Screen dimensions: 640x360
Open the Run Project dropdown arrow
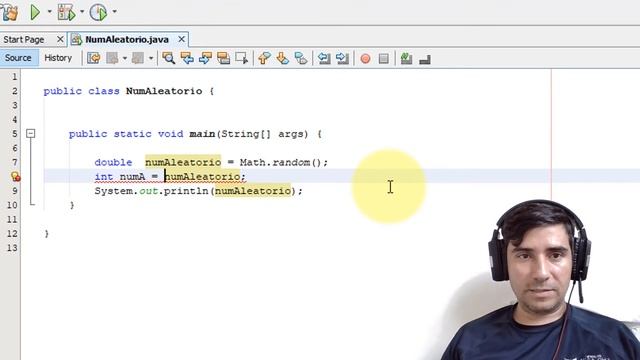coord(49,12)
